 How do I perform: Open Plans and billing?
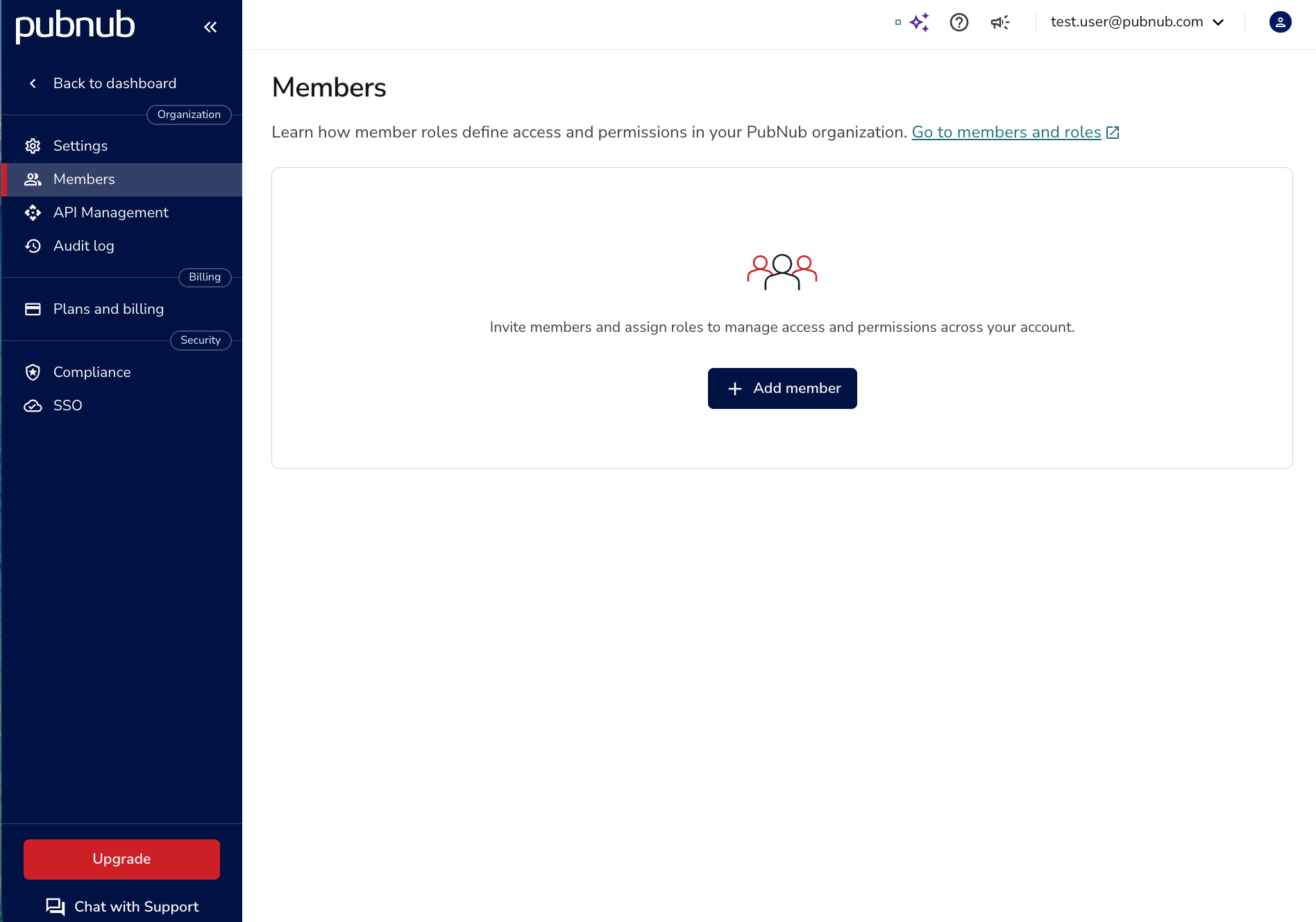(122, 309)
